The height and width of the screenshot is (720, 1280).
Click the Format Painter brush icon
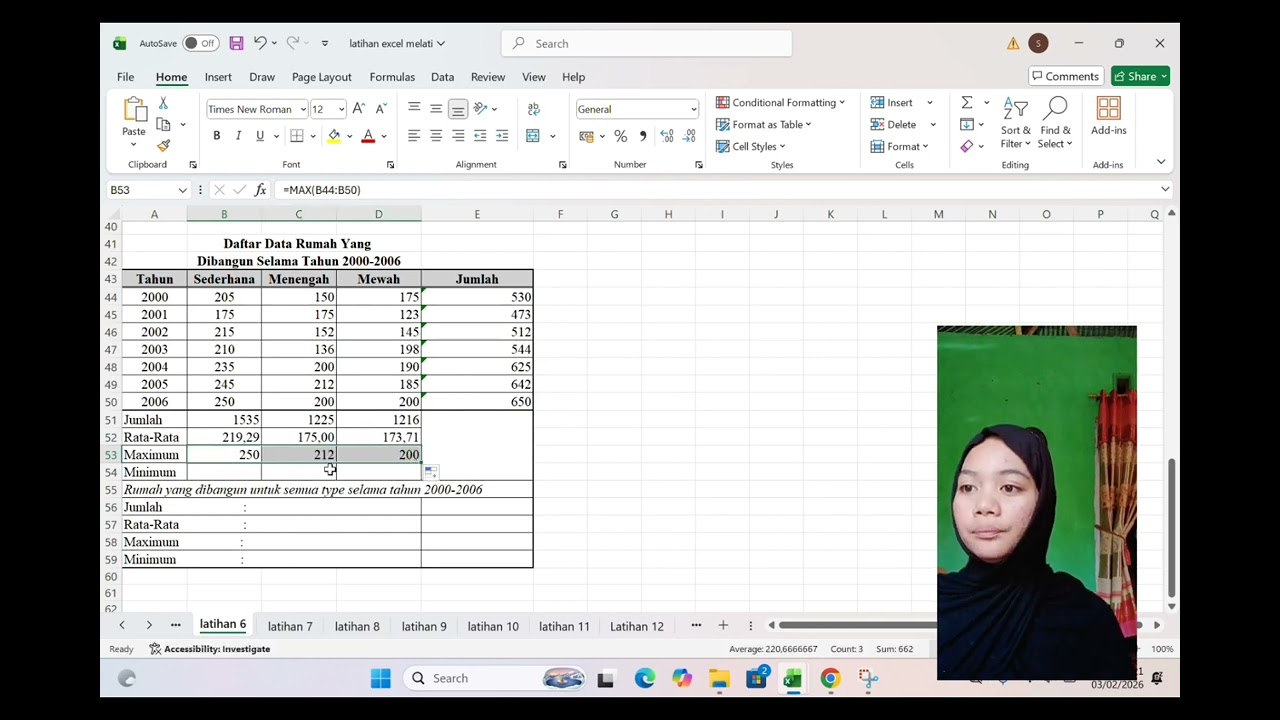coord(163,145)
